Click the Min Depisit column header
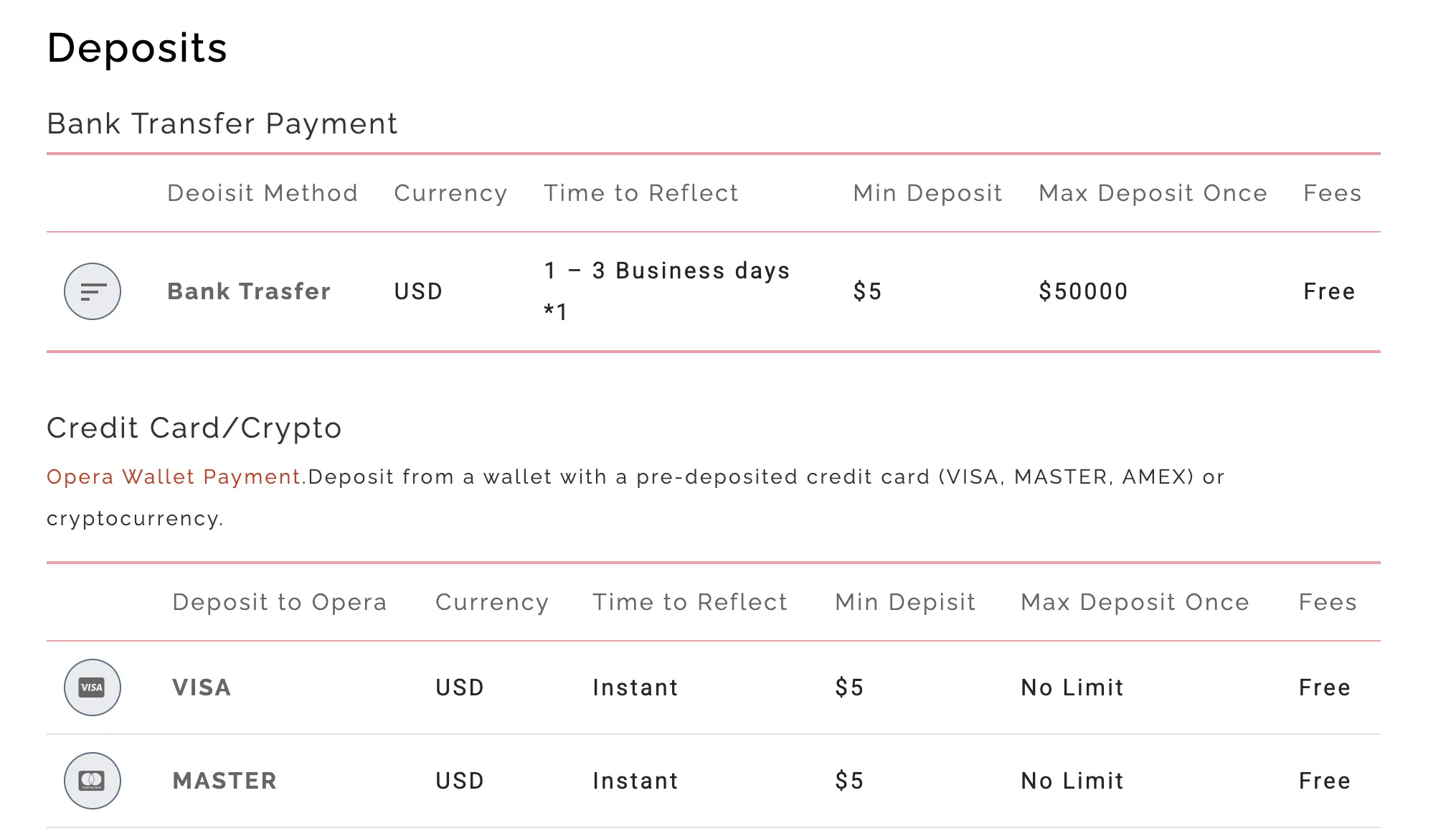 point(905,602)
